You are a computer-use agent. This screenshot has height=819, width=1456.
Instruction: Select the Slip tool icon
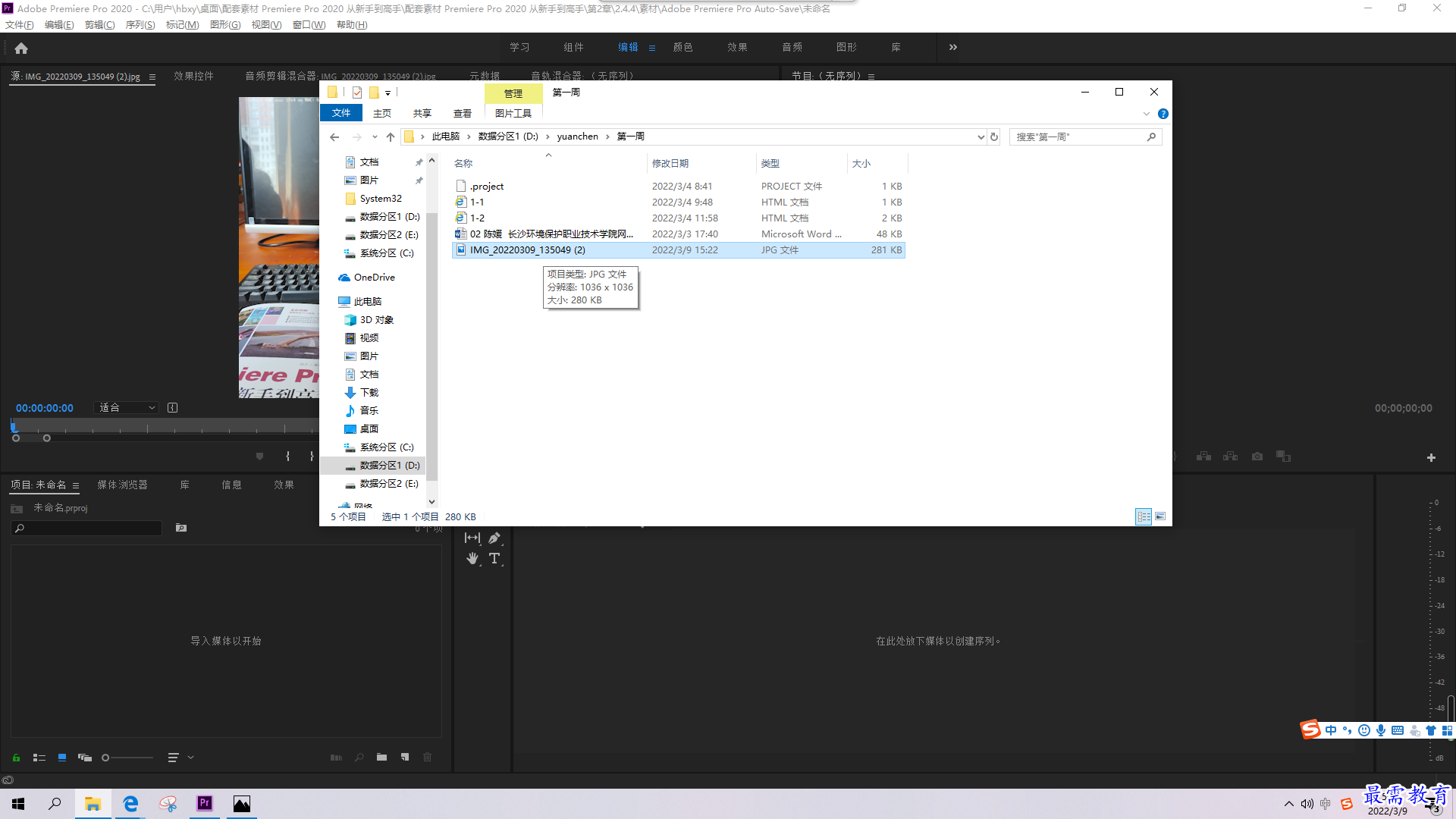(x=472, y=538)
